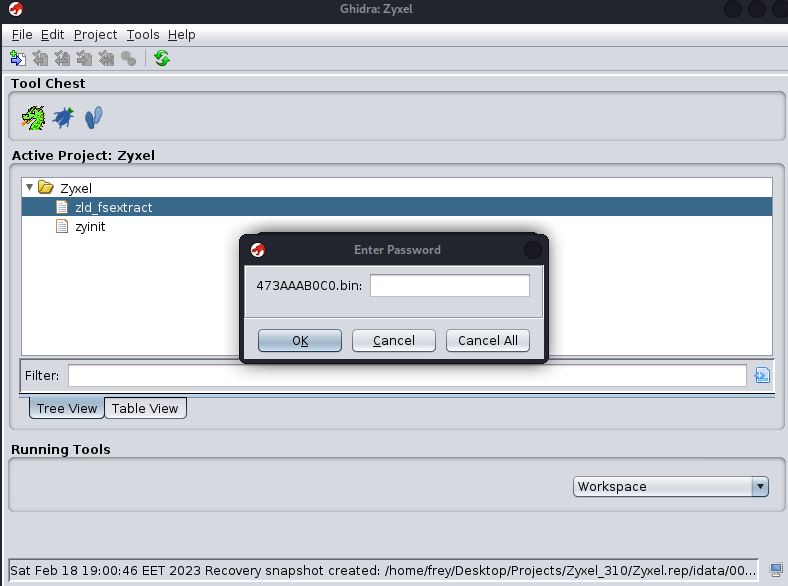The image size is (788, 586).
Task: Click the project Filter text field
Action: [x=407, y=375]
